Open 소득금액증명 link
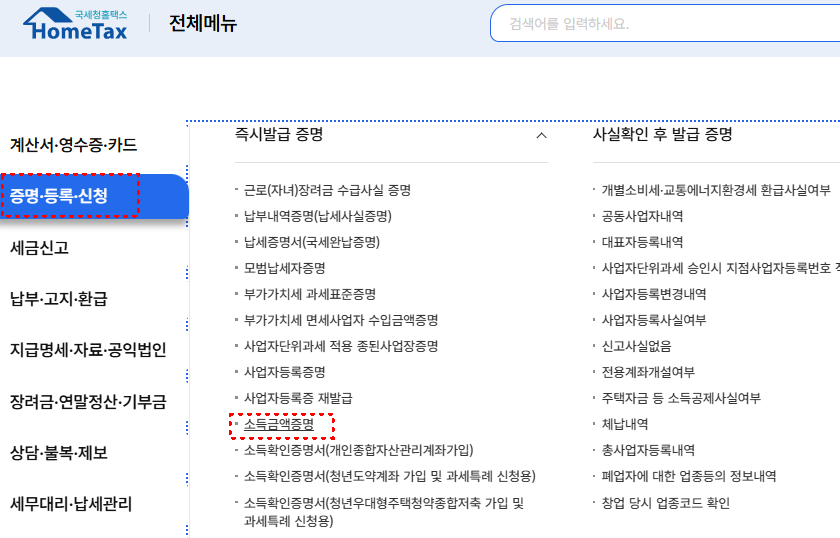The width and height of the screenshot is (840, 538). click(x=279, y=424)
